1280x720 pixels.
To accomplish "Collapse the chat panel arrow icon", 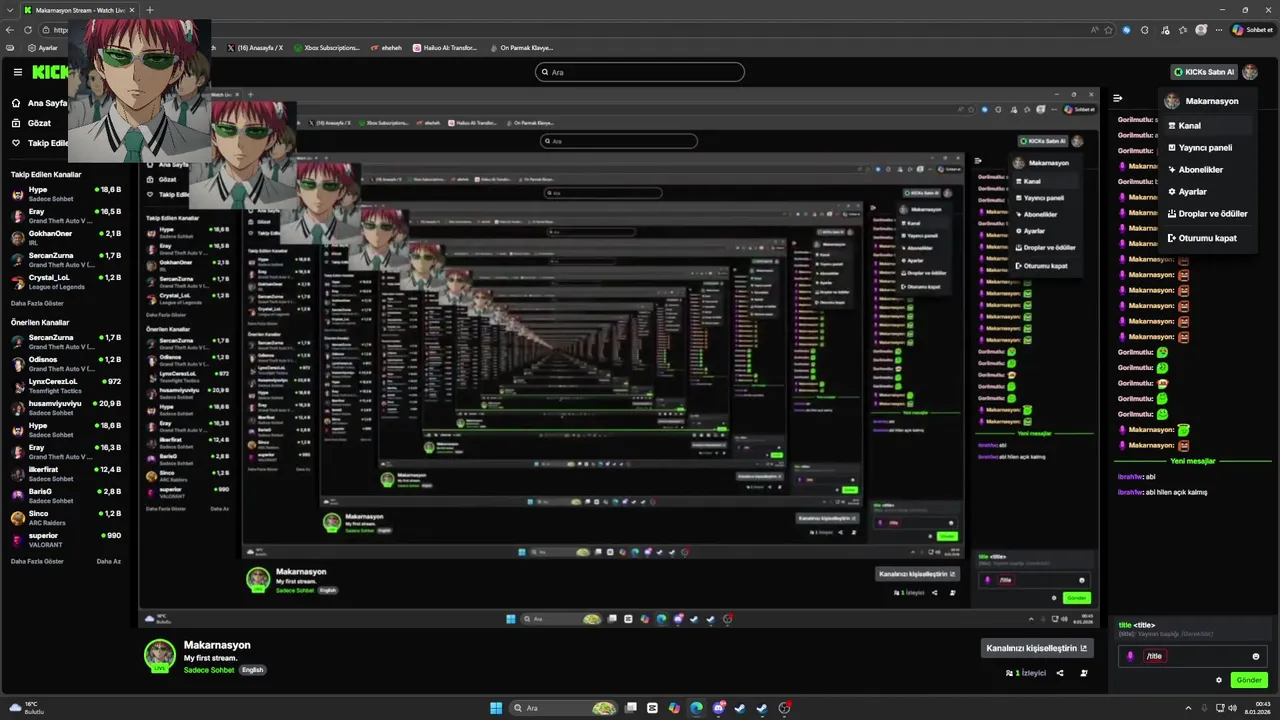I will (1117, 98).
